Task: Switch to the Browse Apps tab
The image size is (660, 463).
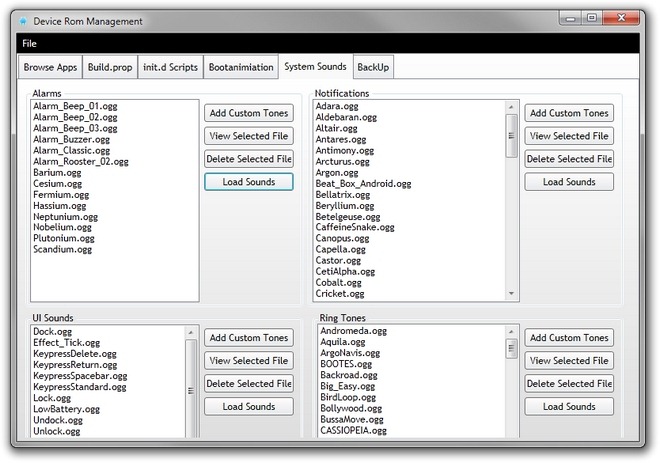Action: tap(50, 67)
